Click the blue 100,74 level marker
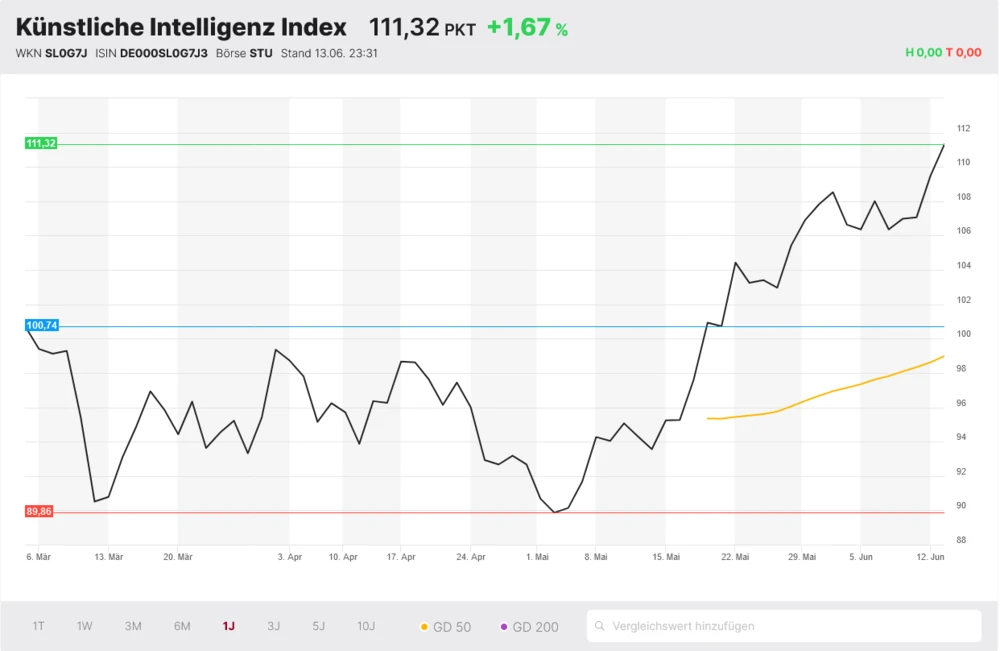The width and height of the screenshot is (1000, 651). click(x=41, y=325)
